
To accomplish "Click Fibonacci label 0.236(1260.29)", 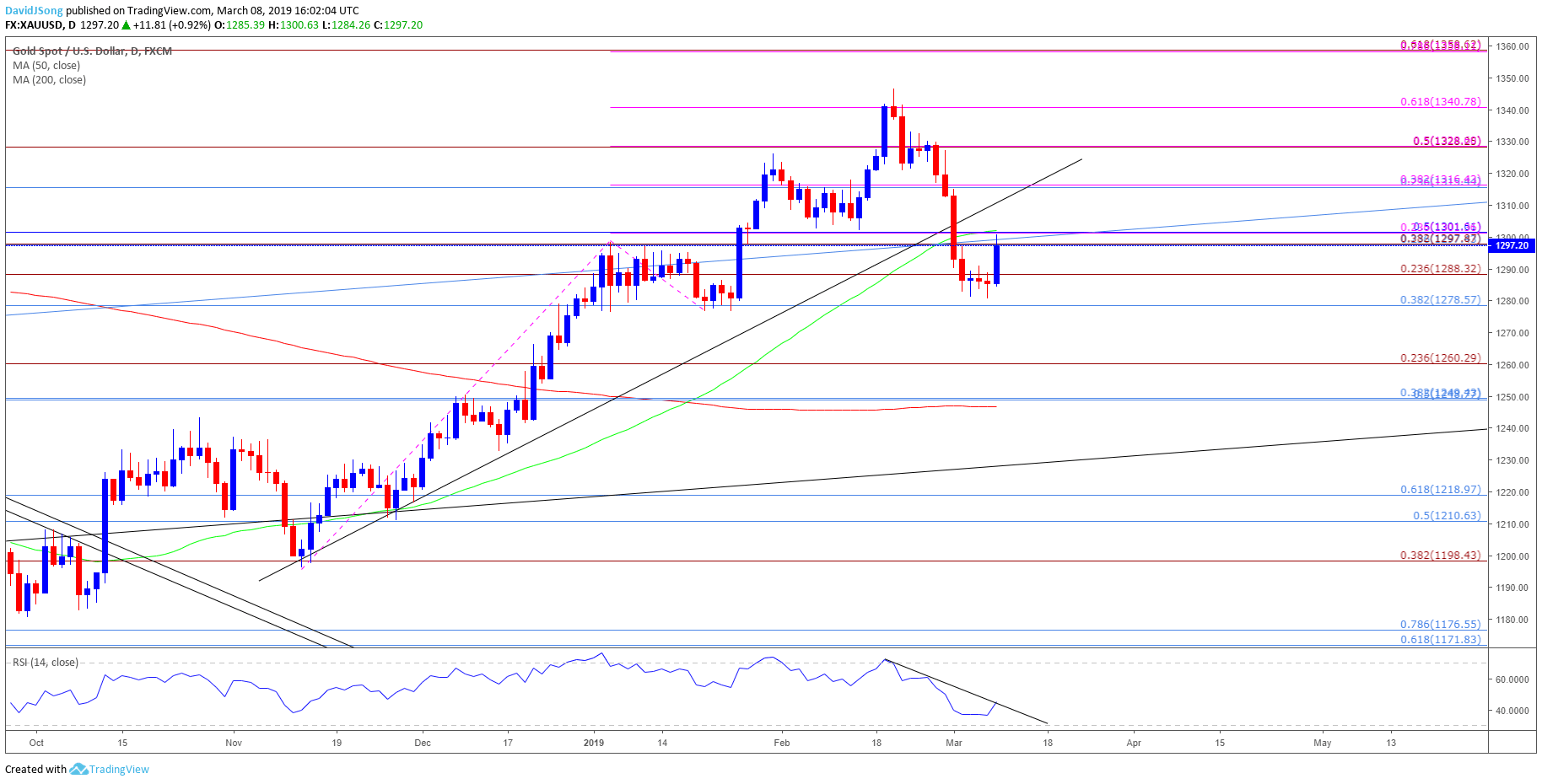I will point(1440,358).
